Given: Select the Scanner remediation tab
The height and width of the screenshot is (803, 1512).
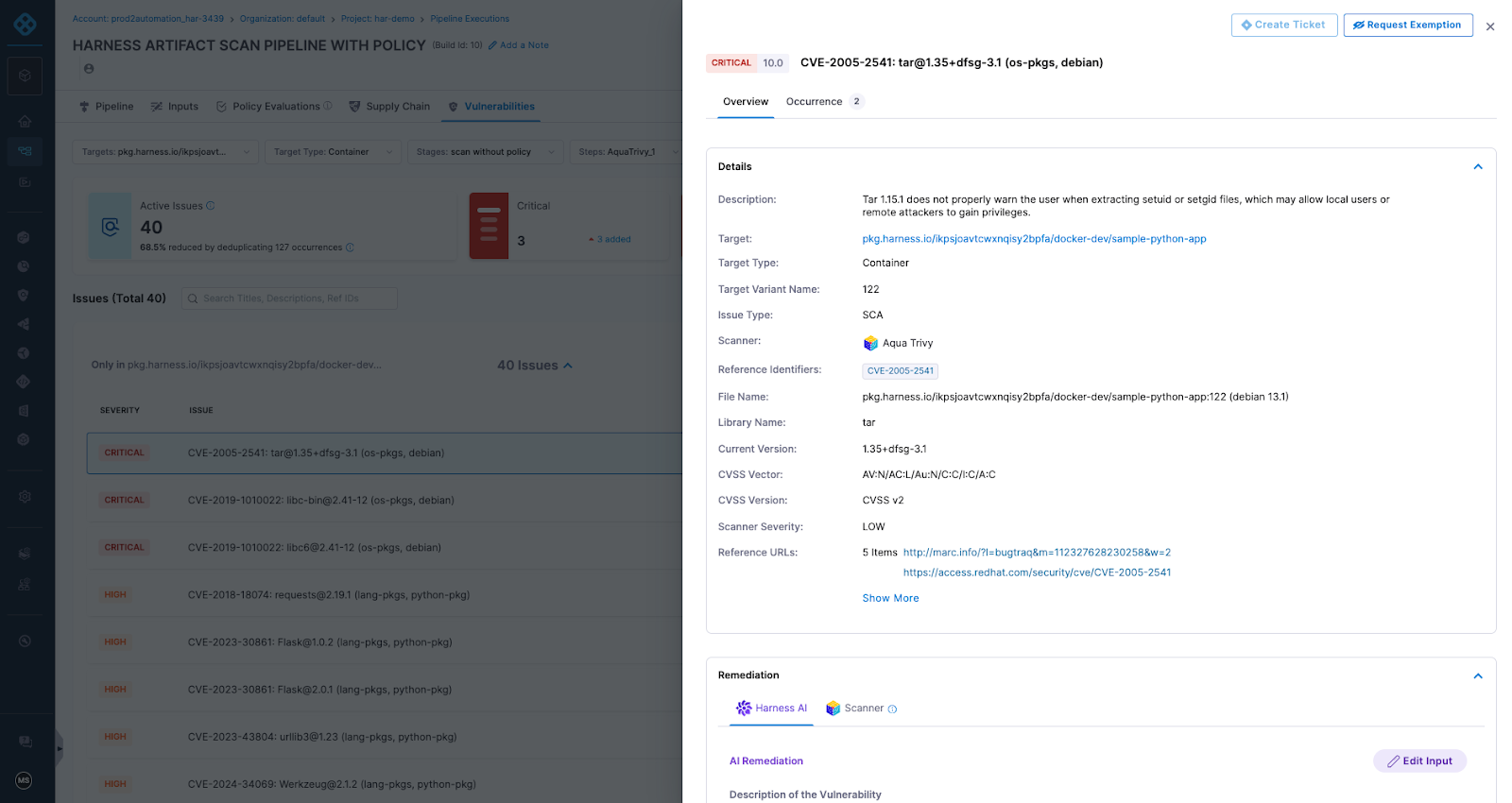Looking at the screenshot, I should coord(861,709).
